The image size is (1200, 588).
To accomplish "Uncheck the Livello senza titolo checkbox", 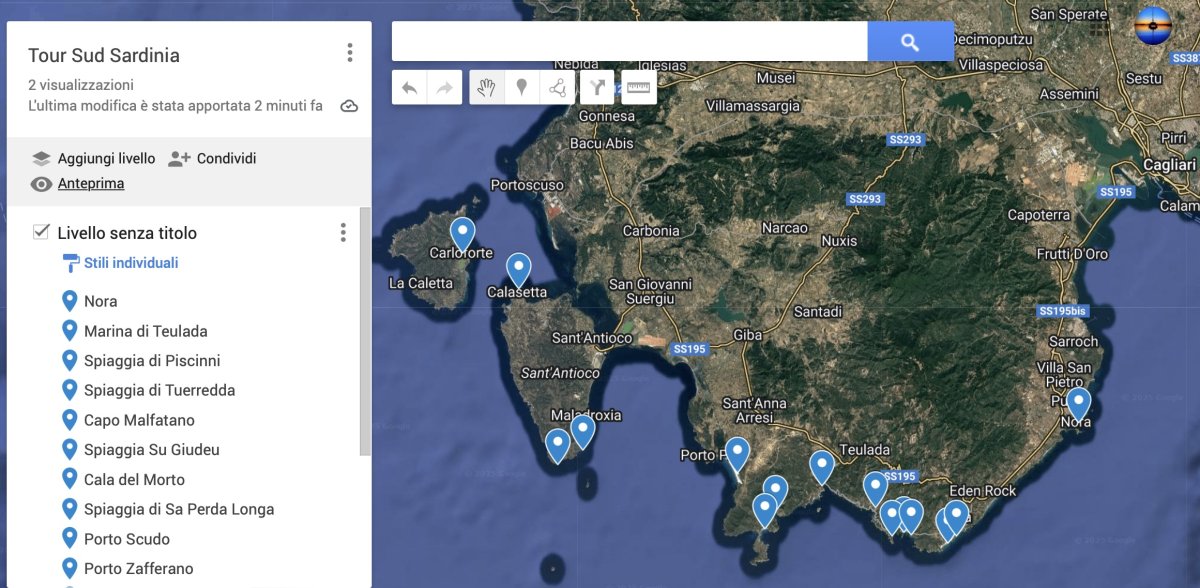I will 41,232.
